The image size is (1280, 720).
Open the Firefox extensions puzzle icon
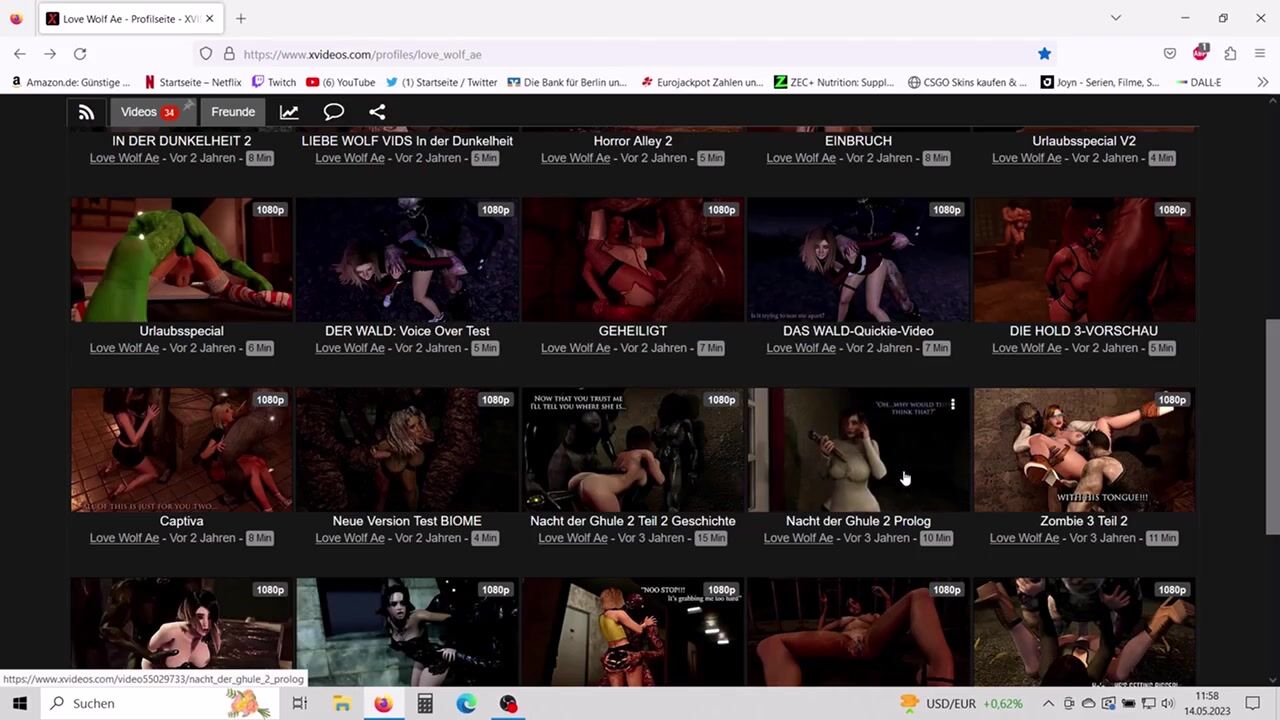click(1230, 54)
